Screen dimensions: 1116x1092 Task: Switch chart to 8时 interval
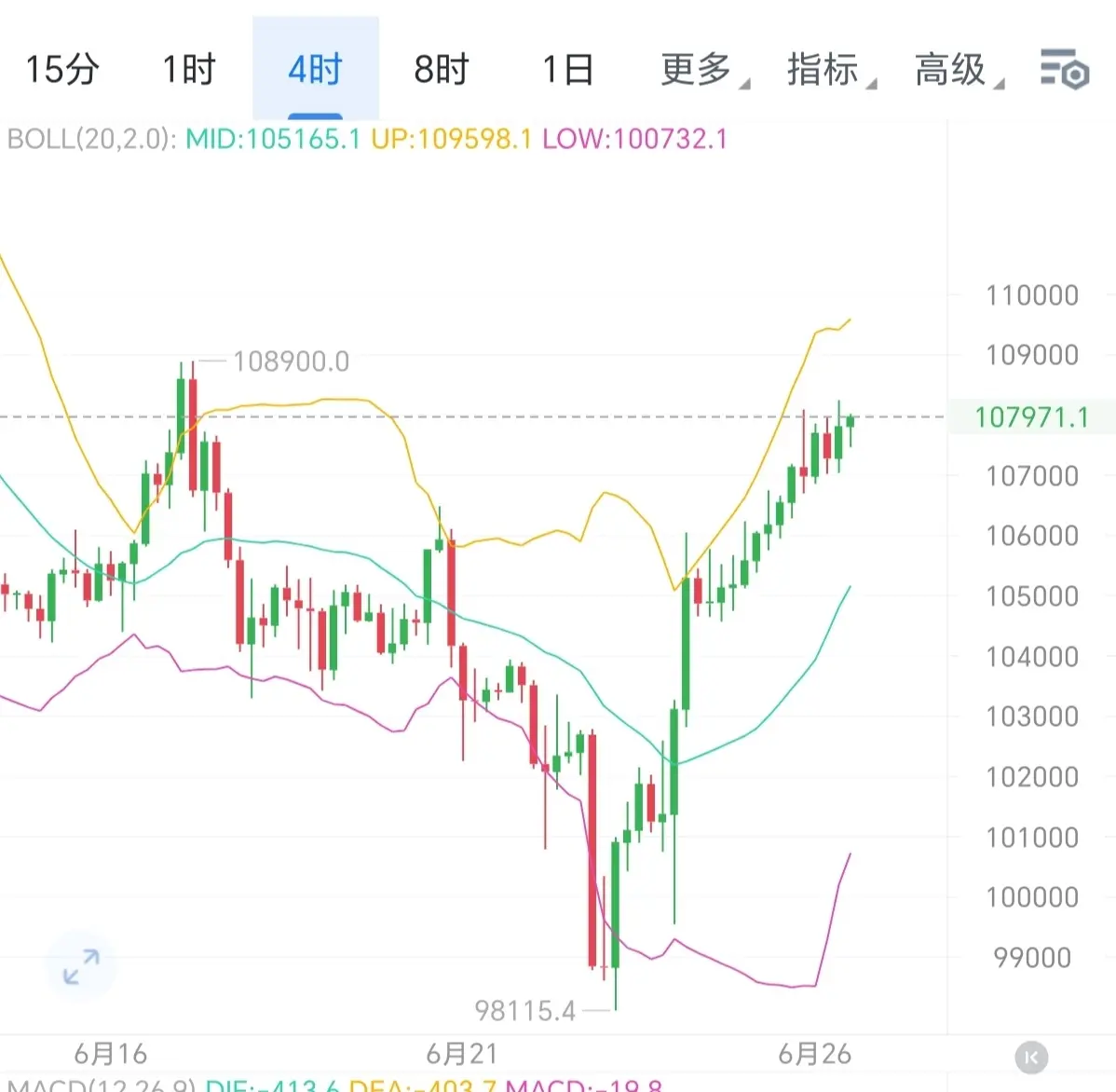442,70
